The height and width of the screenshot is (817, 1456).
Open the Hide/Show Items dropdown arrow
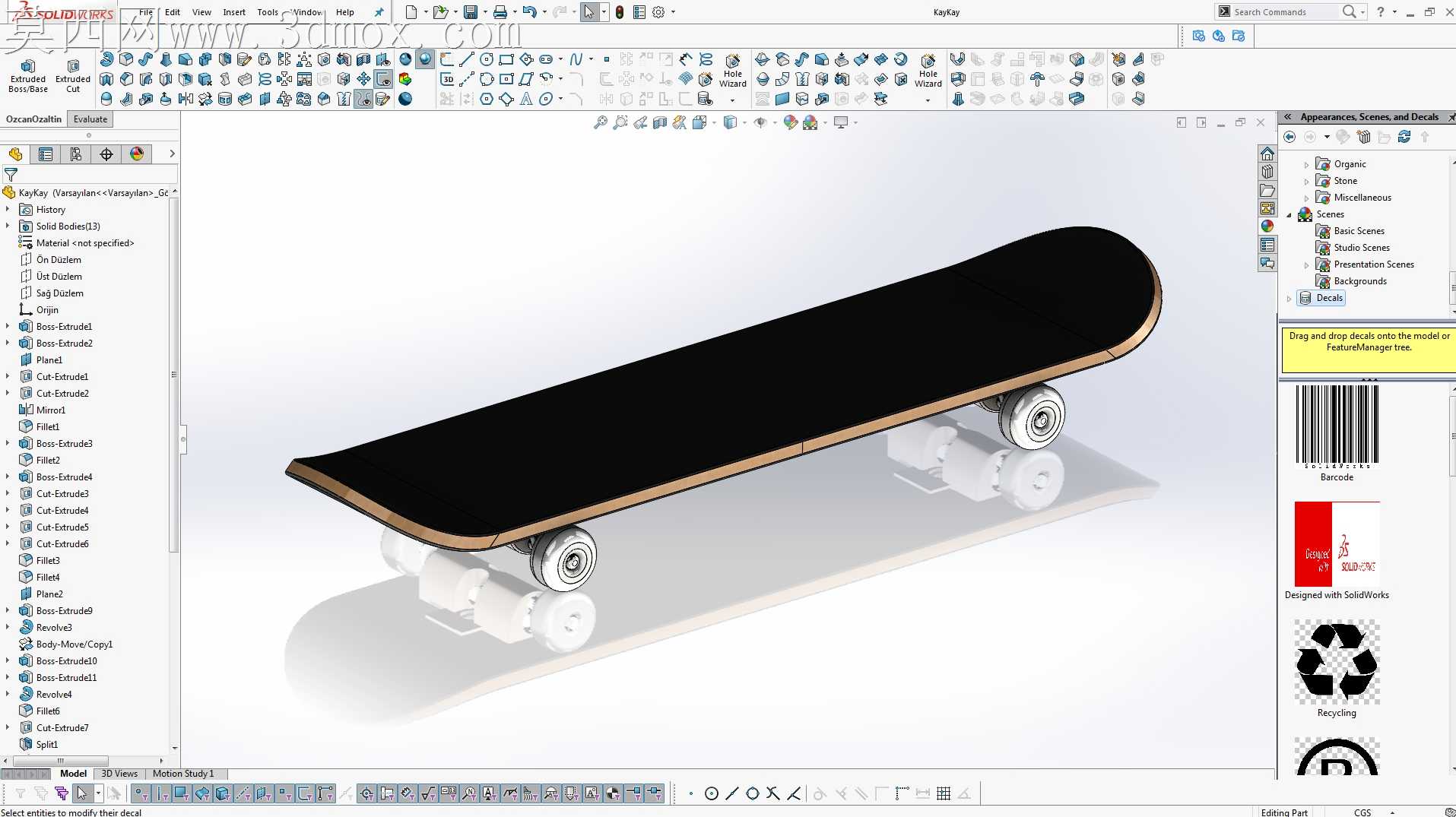775,122
